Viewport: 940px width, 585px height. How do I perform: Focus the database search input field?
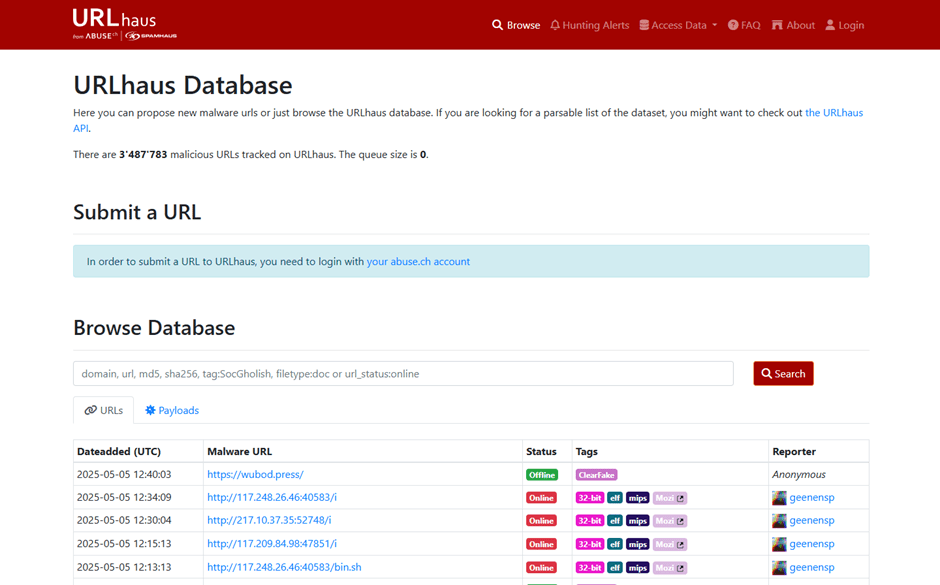[x=403, y=374]
